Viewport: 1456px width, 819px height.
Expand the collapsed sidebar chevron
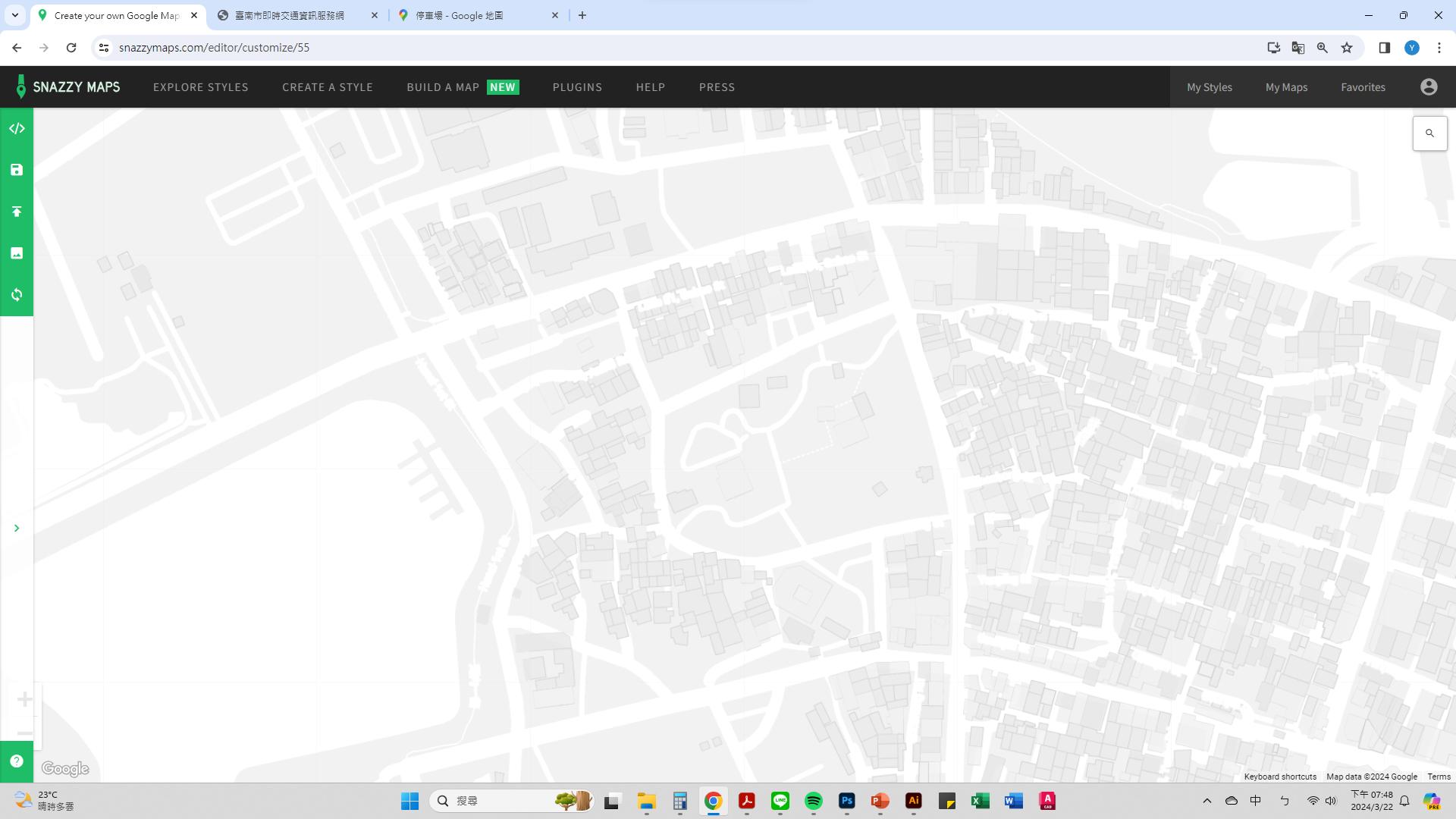click(x=17, y=528)
